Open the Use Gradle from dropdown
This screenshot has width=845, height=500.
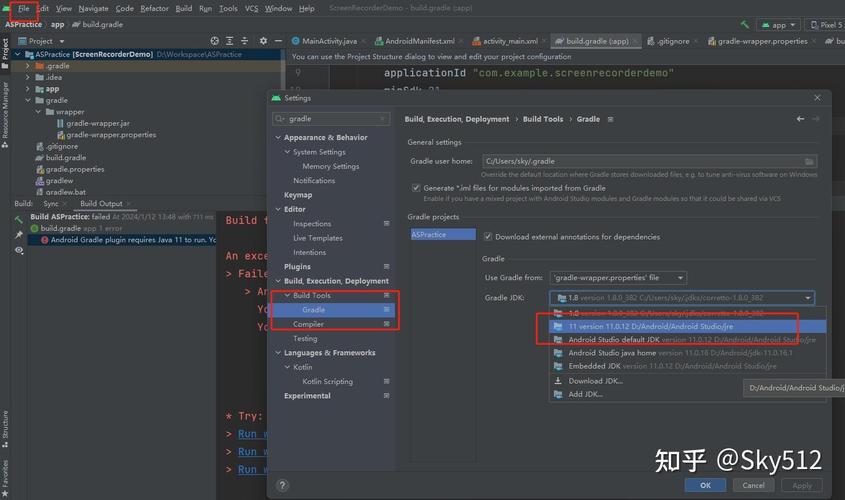[618, 278]
